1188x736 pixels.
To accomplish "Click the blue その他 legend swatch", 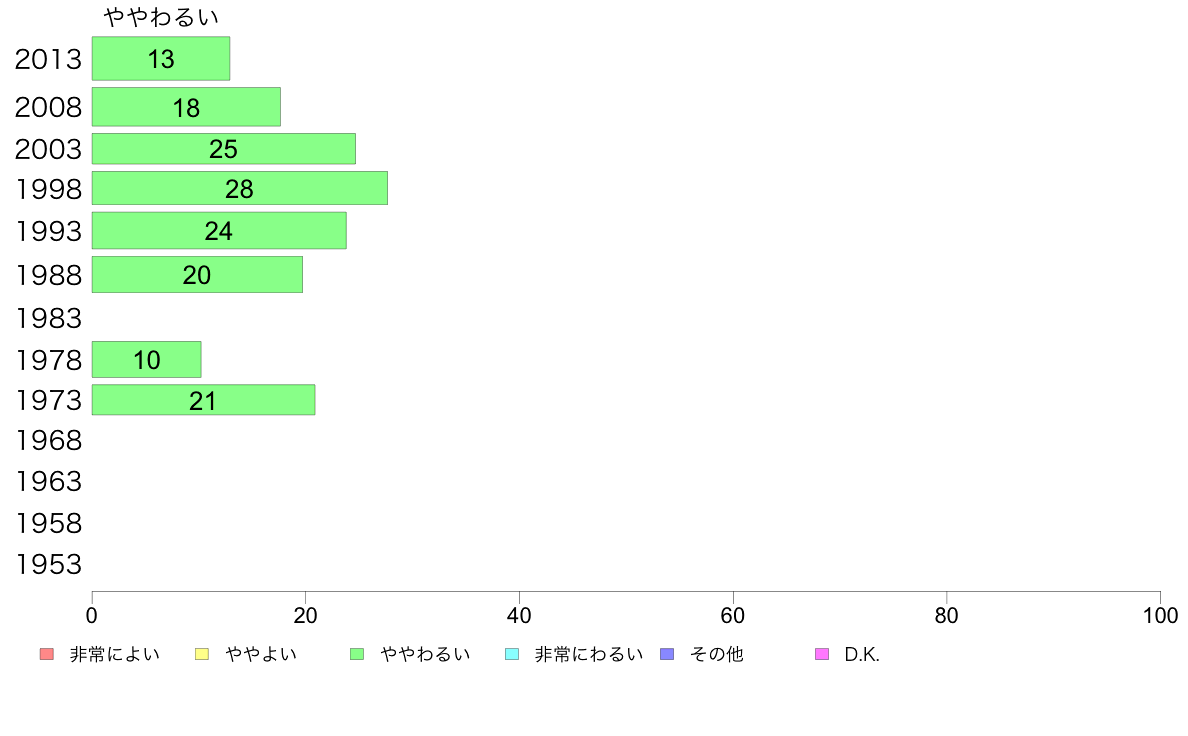I will [667, 654].
